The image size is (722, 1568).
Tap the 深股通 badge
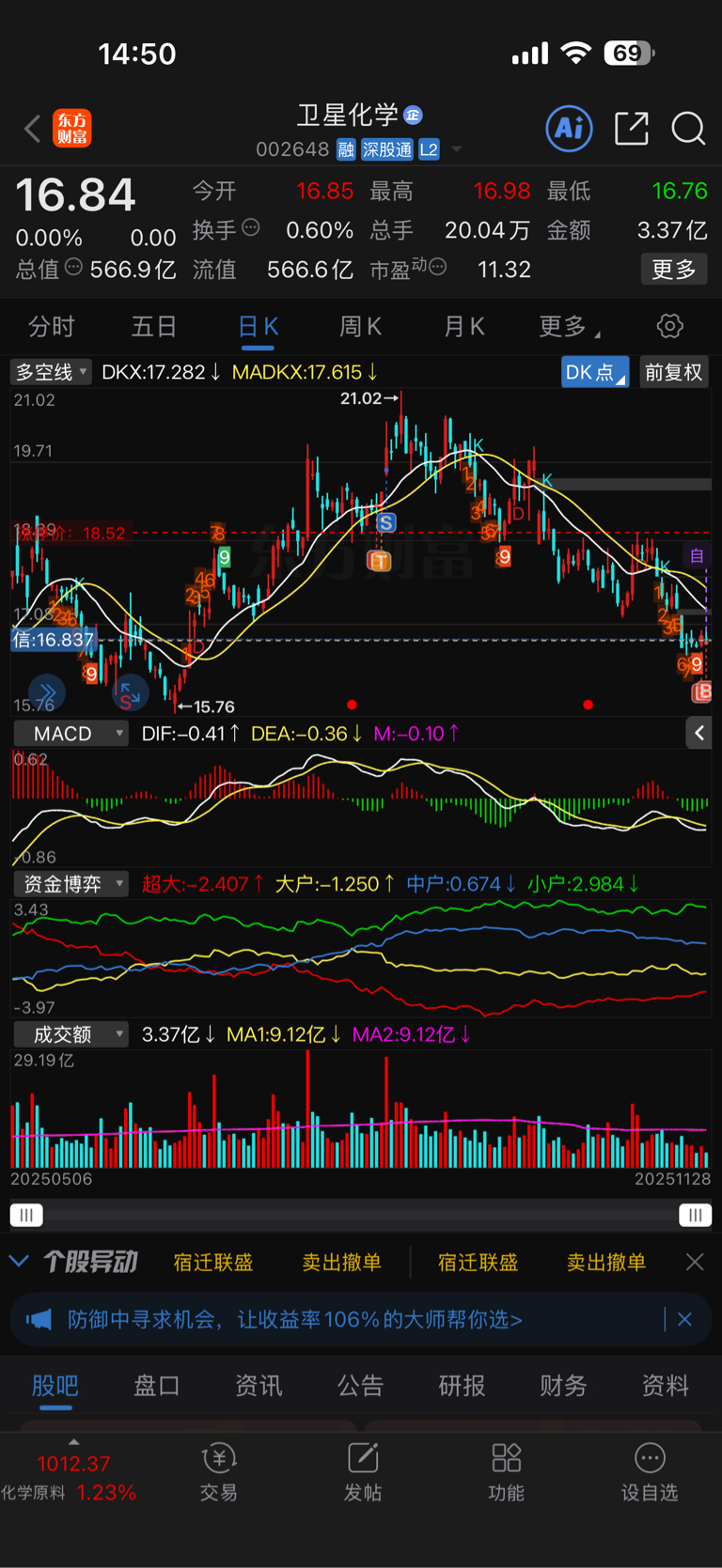coord(387,149)
